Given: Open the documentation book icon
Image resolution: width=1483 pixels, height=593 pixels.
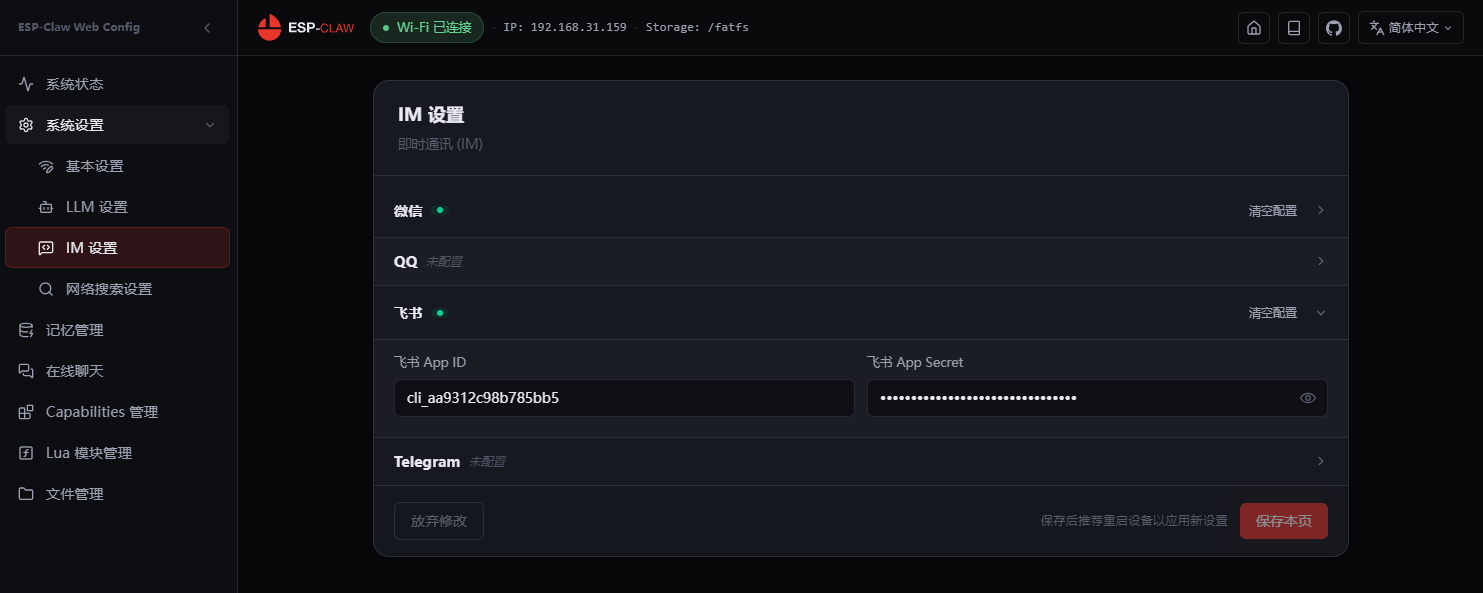Looking at the screenshot, I should pos(1294,28).
